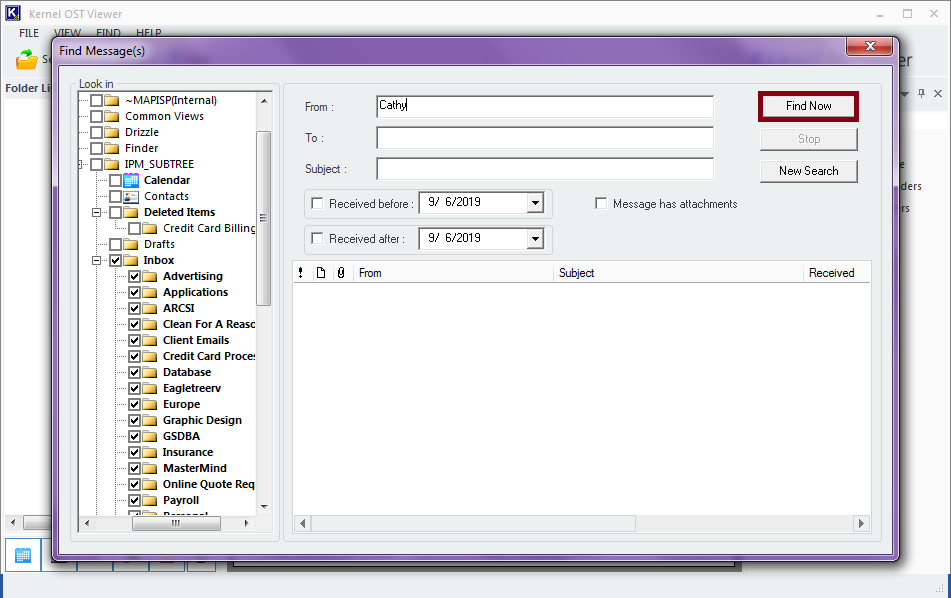Collapse the Deleted Items tree node
This screenshot has width=951, height=598.
96,212
